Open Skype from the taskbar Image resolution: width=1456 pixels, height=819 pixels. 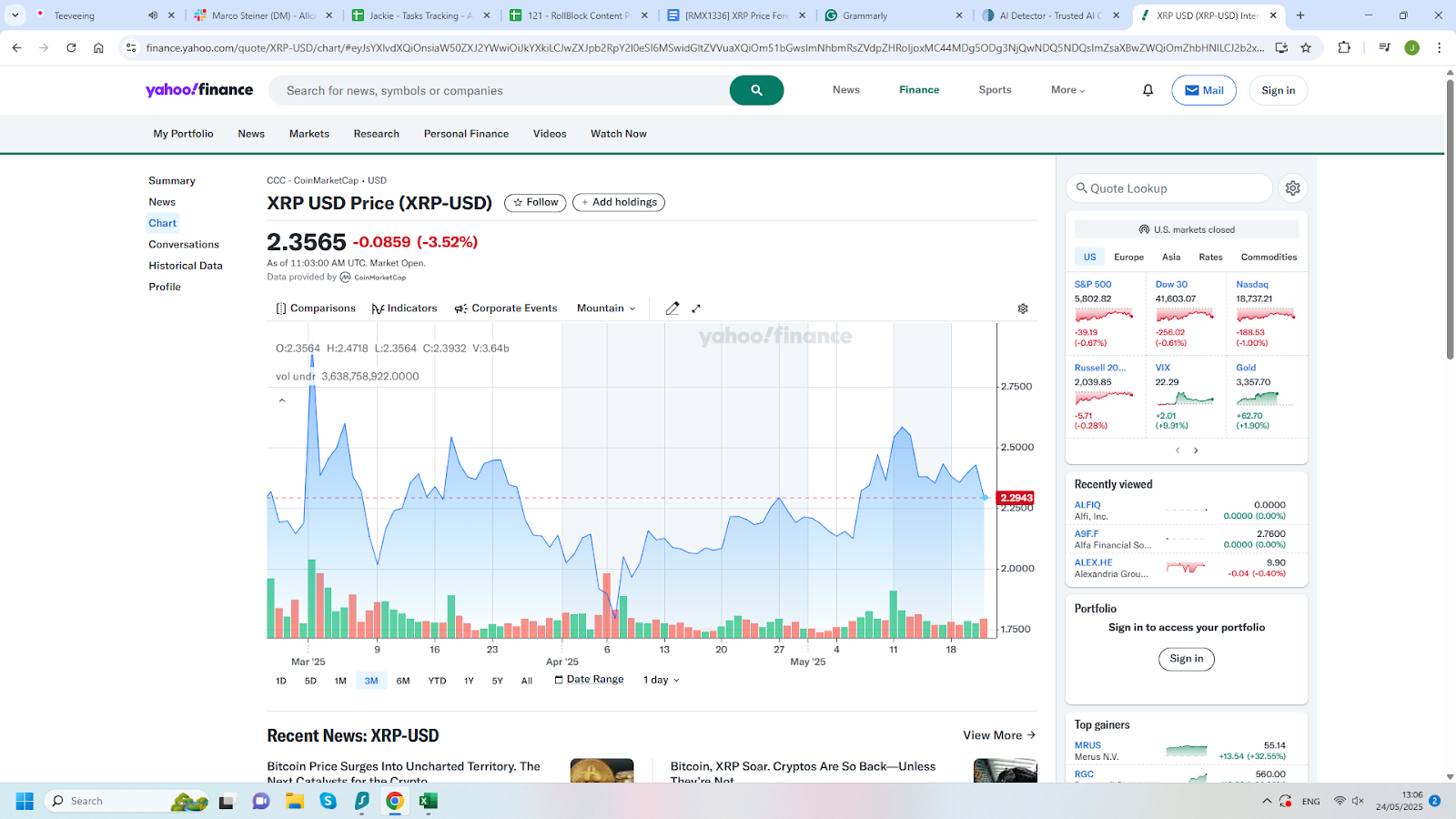[328, 801]
